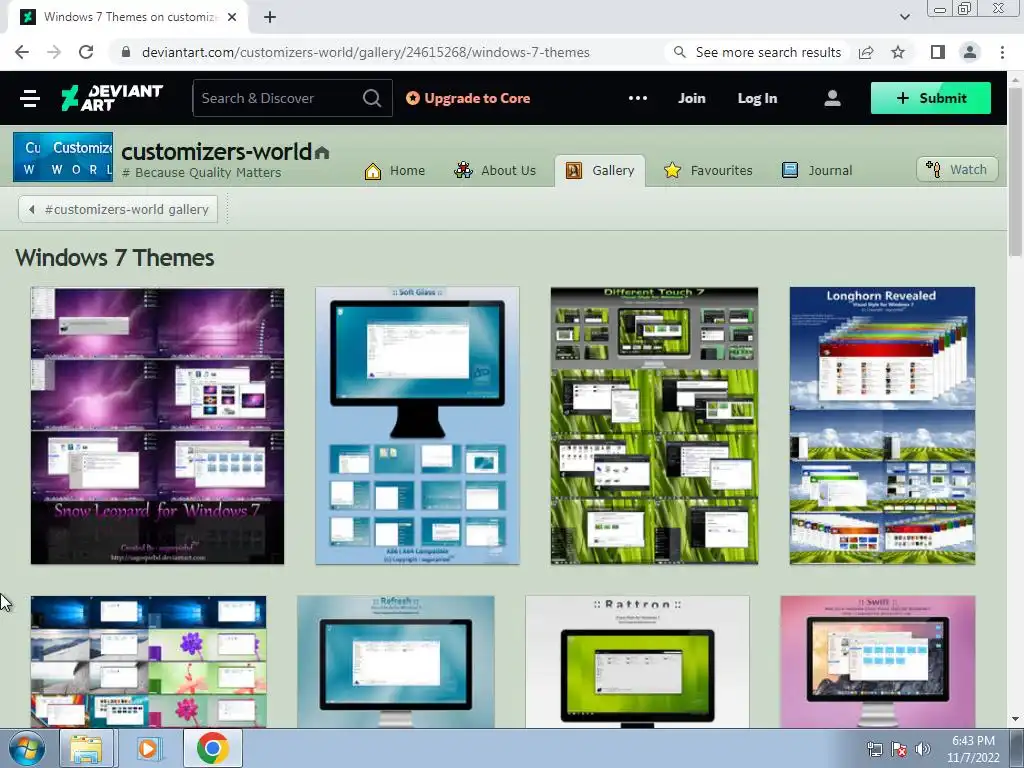Screen dimensions: 1024x768
Task: Open the Windows 10 wallpapers collage thumbnail
Action: (148, 662)
